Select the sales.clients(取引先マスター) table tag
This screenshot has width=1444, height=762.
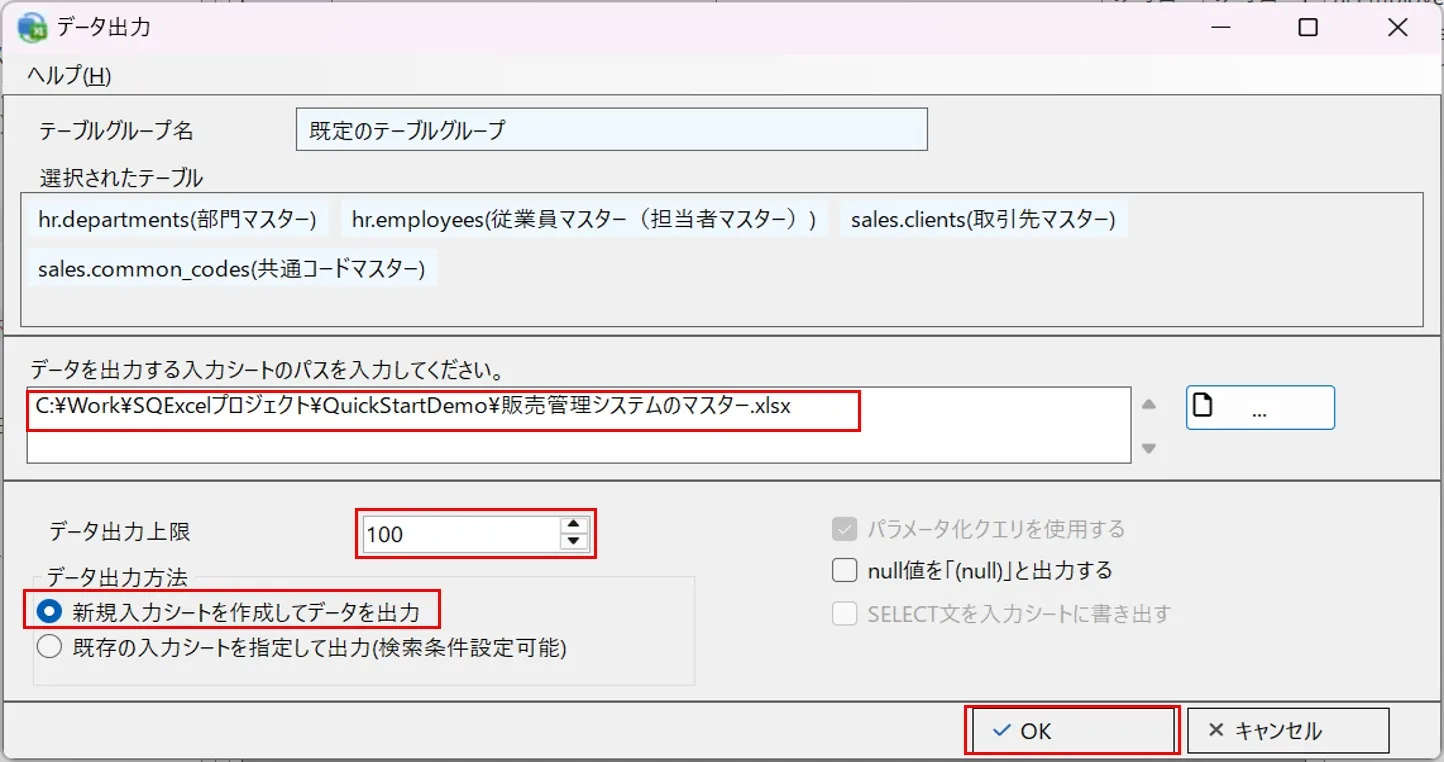983,220
